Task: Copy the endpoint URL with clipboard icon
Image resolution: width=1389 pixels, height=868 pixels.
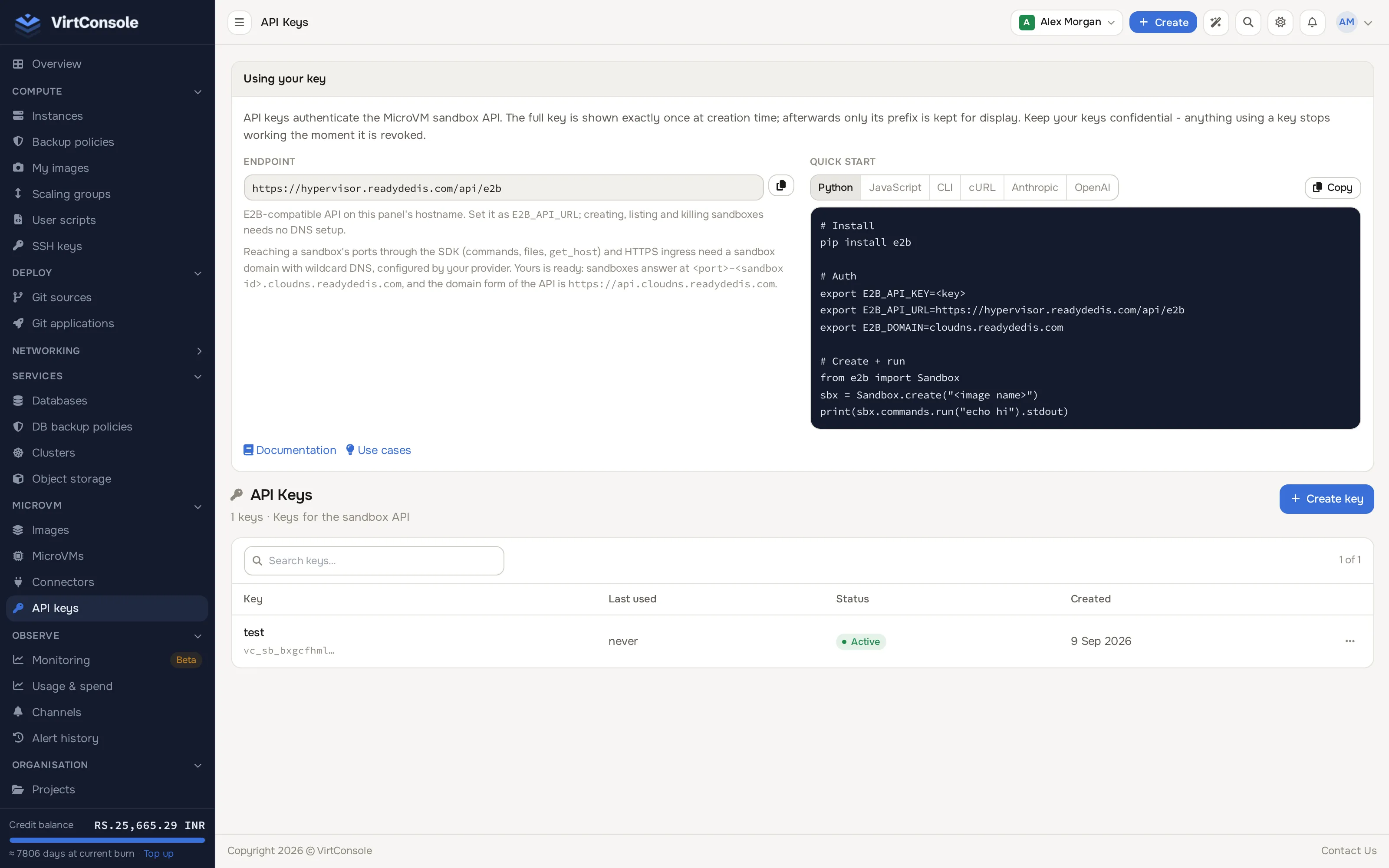Action: pos(780,185)
